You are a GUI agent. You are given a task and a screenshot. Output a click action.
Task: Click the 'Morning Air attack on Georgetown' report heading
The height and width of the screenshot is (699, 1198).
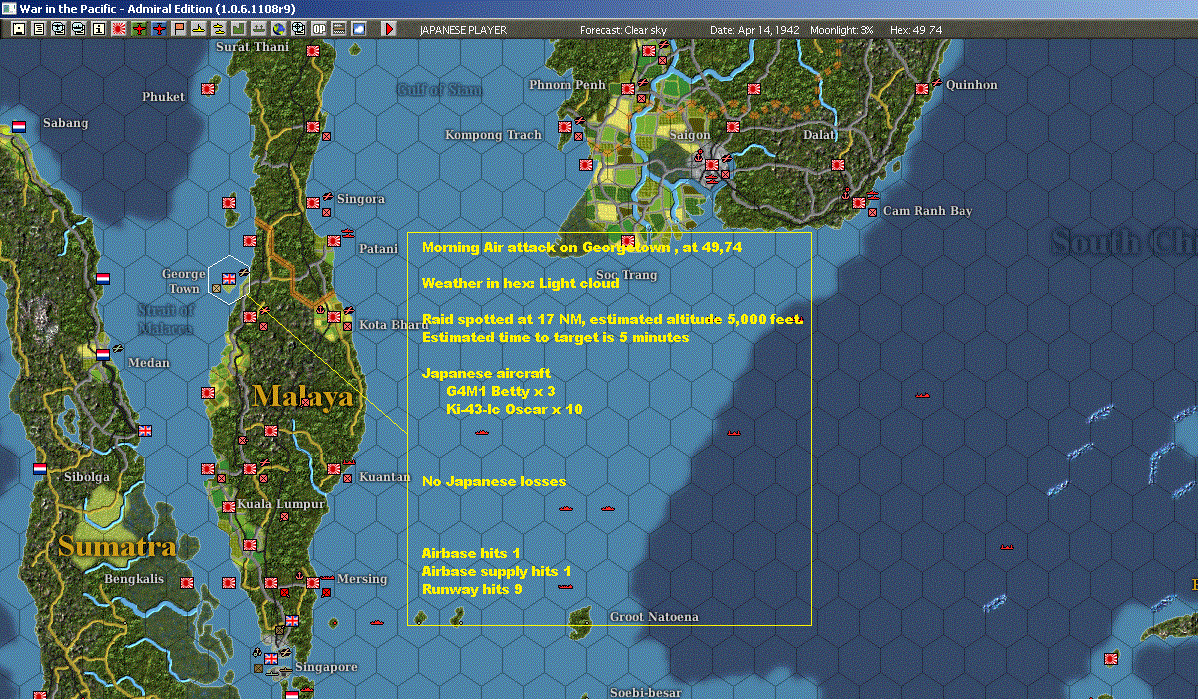point(581,247)
